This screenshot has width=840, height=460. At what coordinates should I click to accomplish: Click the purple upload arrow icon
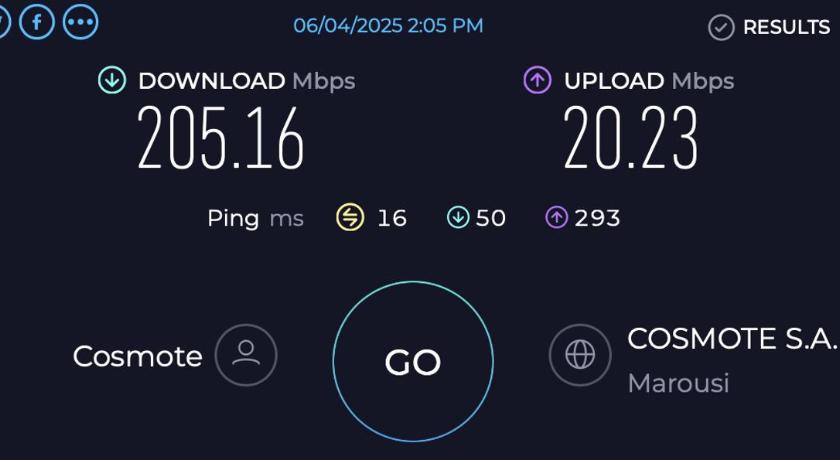pos(537,80)
